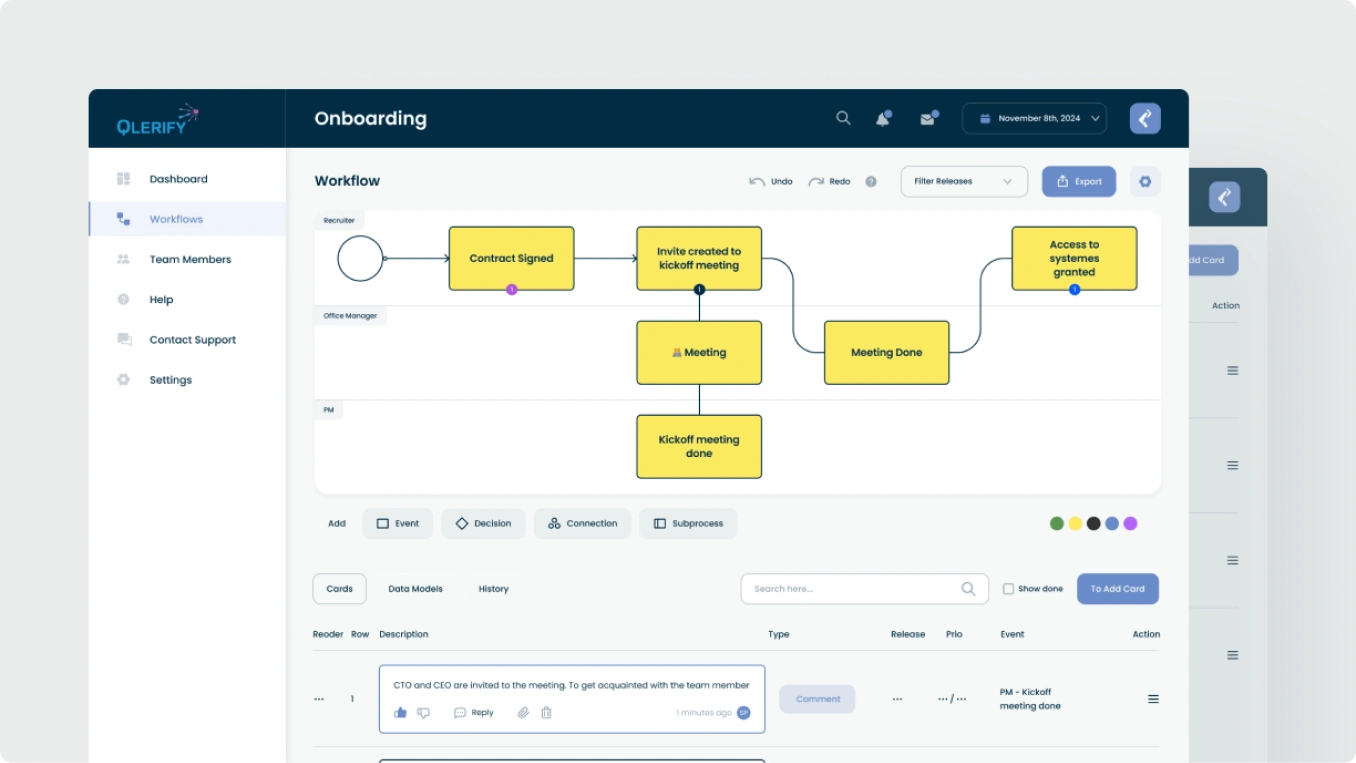Click the Export button
The width and height of the screenshot is (1356, 763).
tap(1079, 182)
